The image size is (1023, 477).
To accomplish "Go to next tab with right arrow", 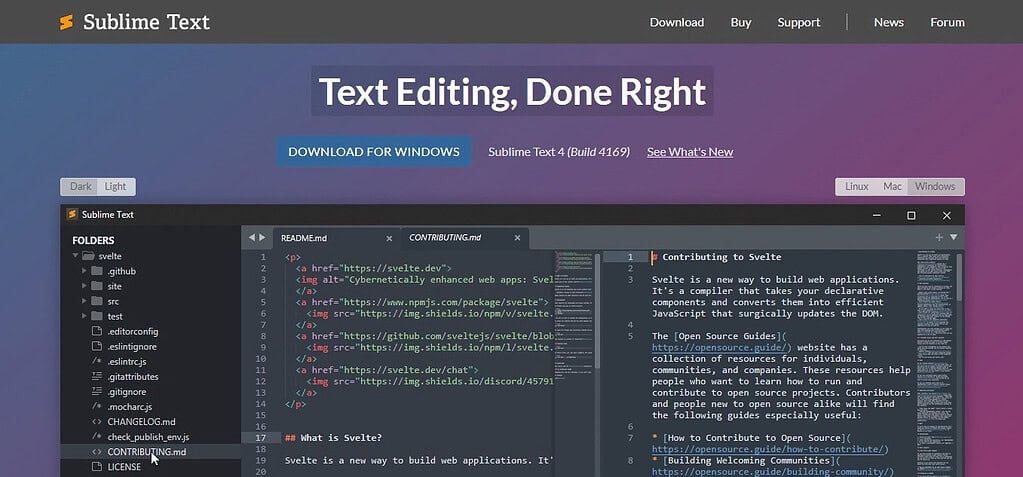I will [262, 238].
